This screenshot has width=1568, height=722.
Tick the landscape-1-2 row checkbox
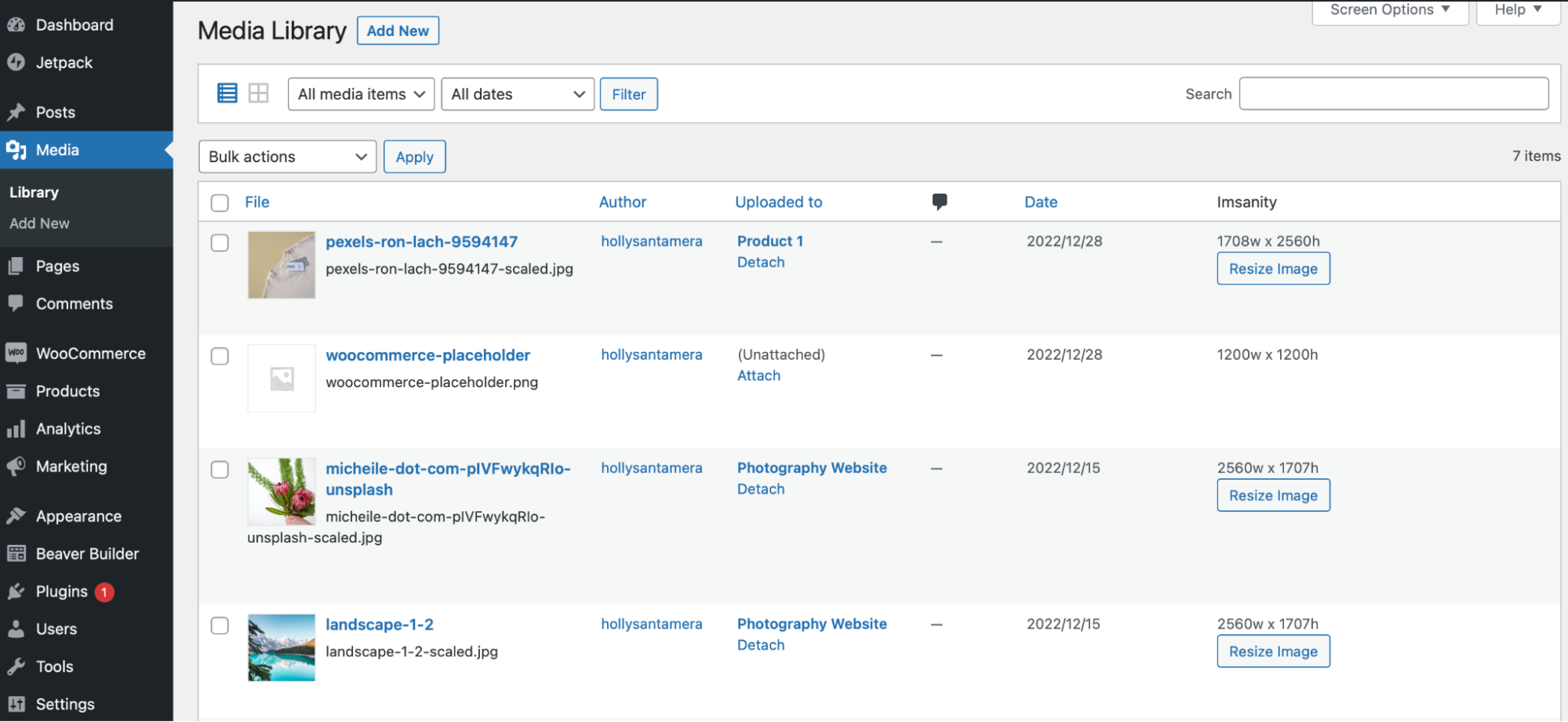(220, 626)
